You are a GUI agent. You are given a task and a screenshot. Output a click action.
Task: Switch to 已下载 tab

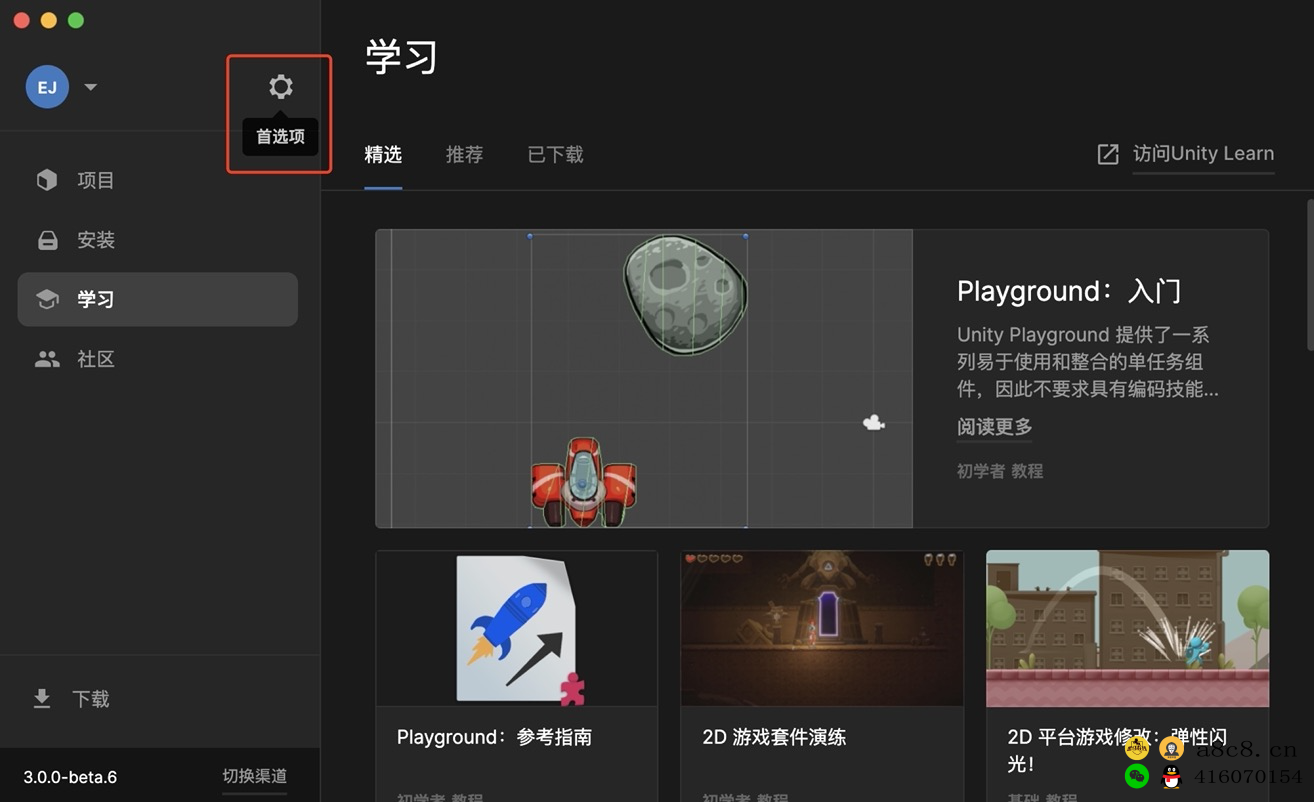(x=555, y=155)
